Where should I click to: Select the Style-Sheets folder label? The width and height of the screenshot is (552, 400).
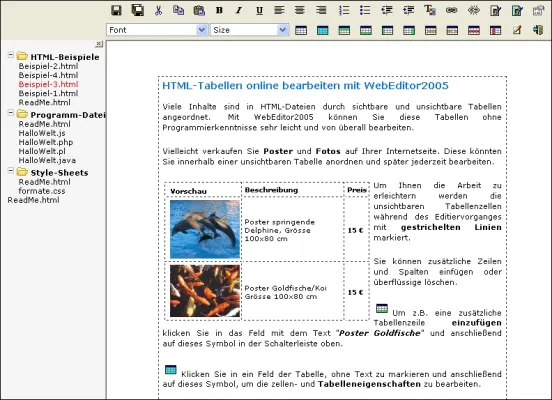[59, 173]
